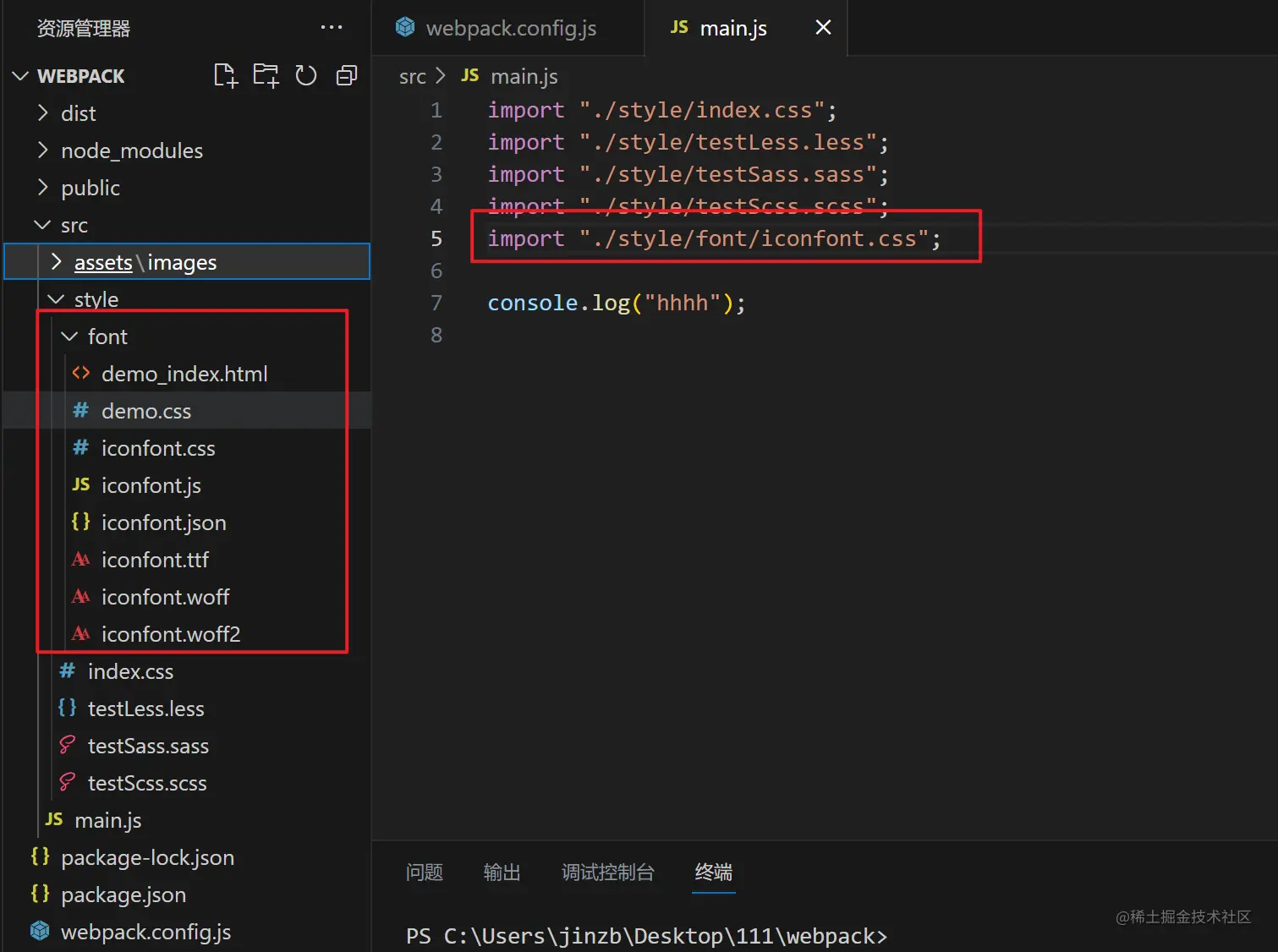Place cursor on the console.log("hhhh") line
The image size is (1278, 952).
617,303
